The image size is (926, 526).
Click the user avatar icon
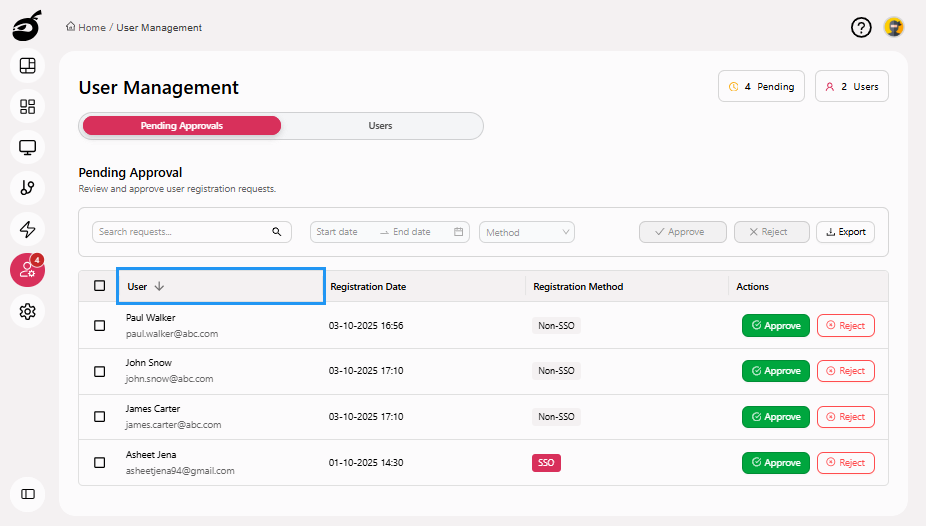click(x=894, y=28)
